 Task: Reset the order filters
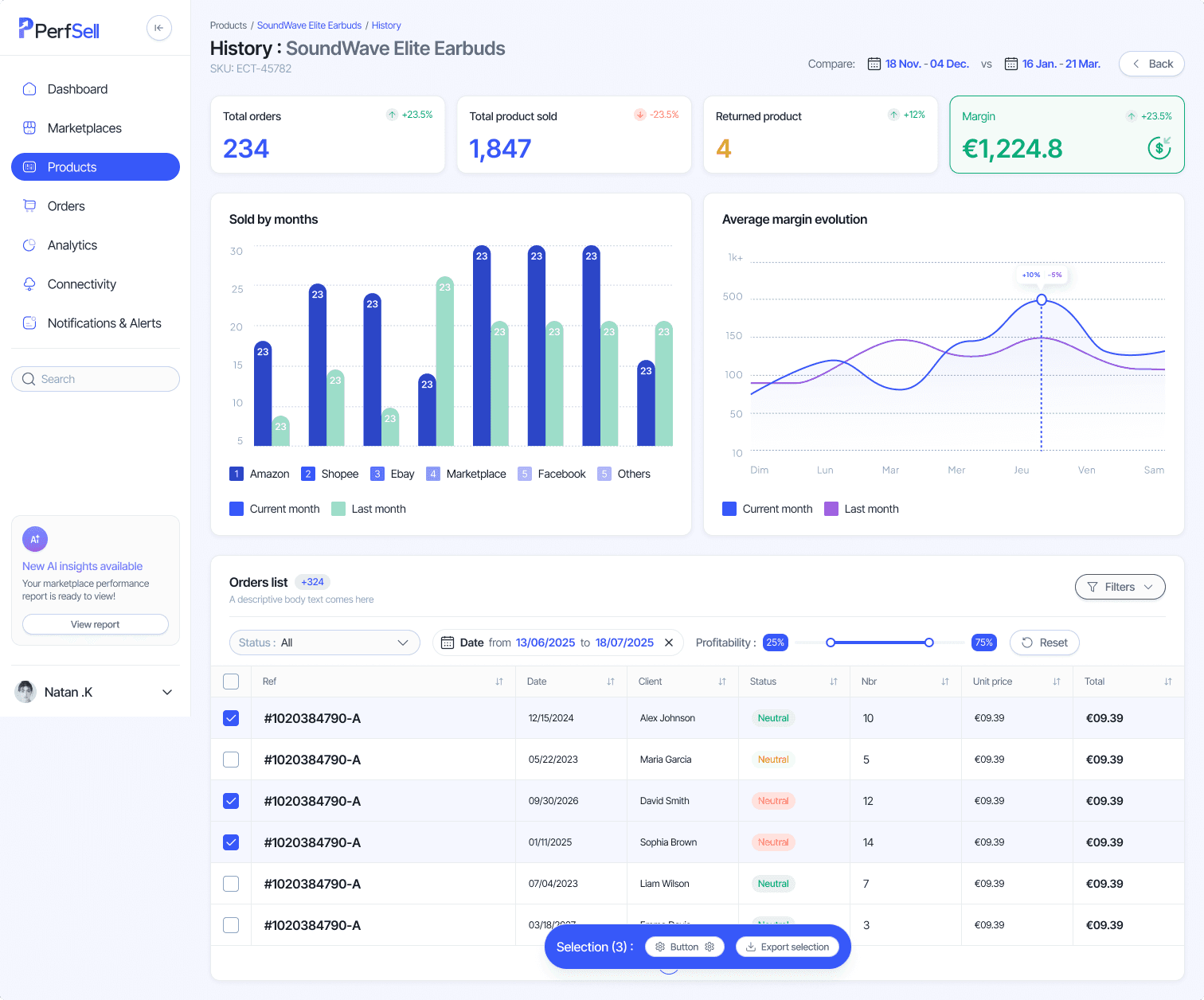coord(1045,643)
